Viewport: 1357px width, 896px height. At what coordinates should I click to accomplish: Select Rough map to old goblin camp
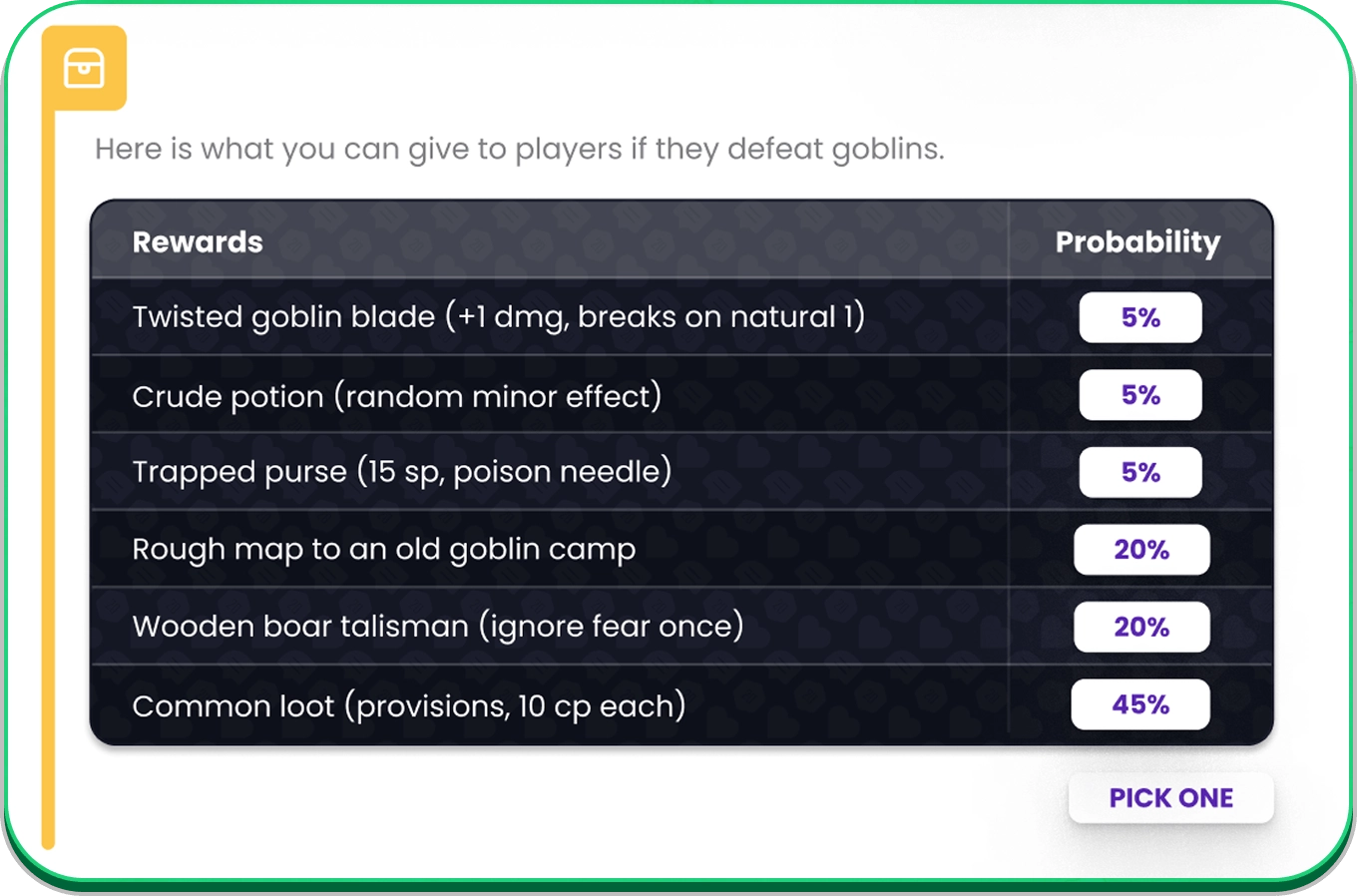383,549
